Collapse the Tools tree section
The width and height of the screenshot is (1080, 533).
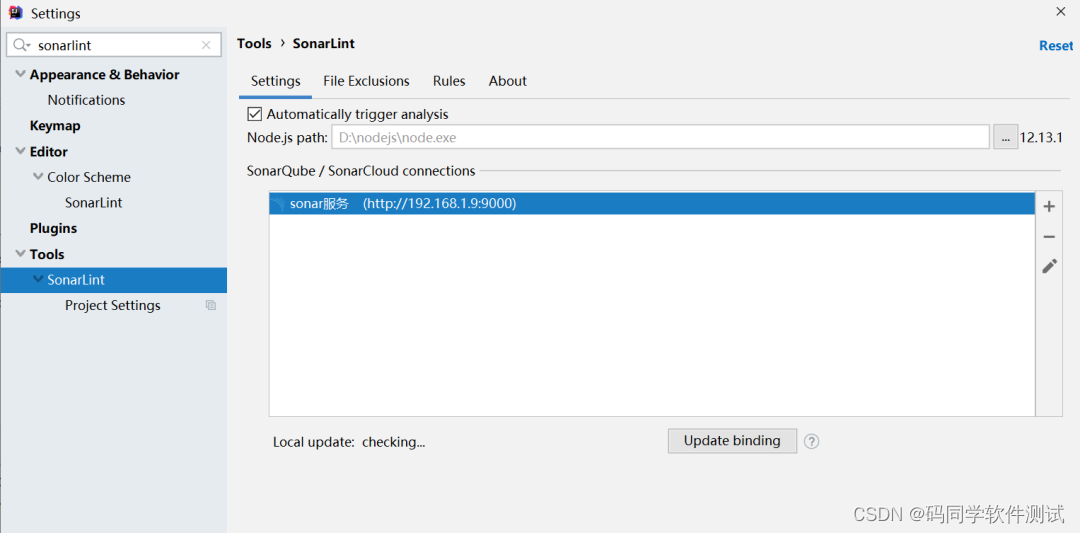tap(21, 254)
